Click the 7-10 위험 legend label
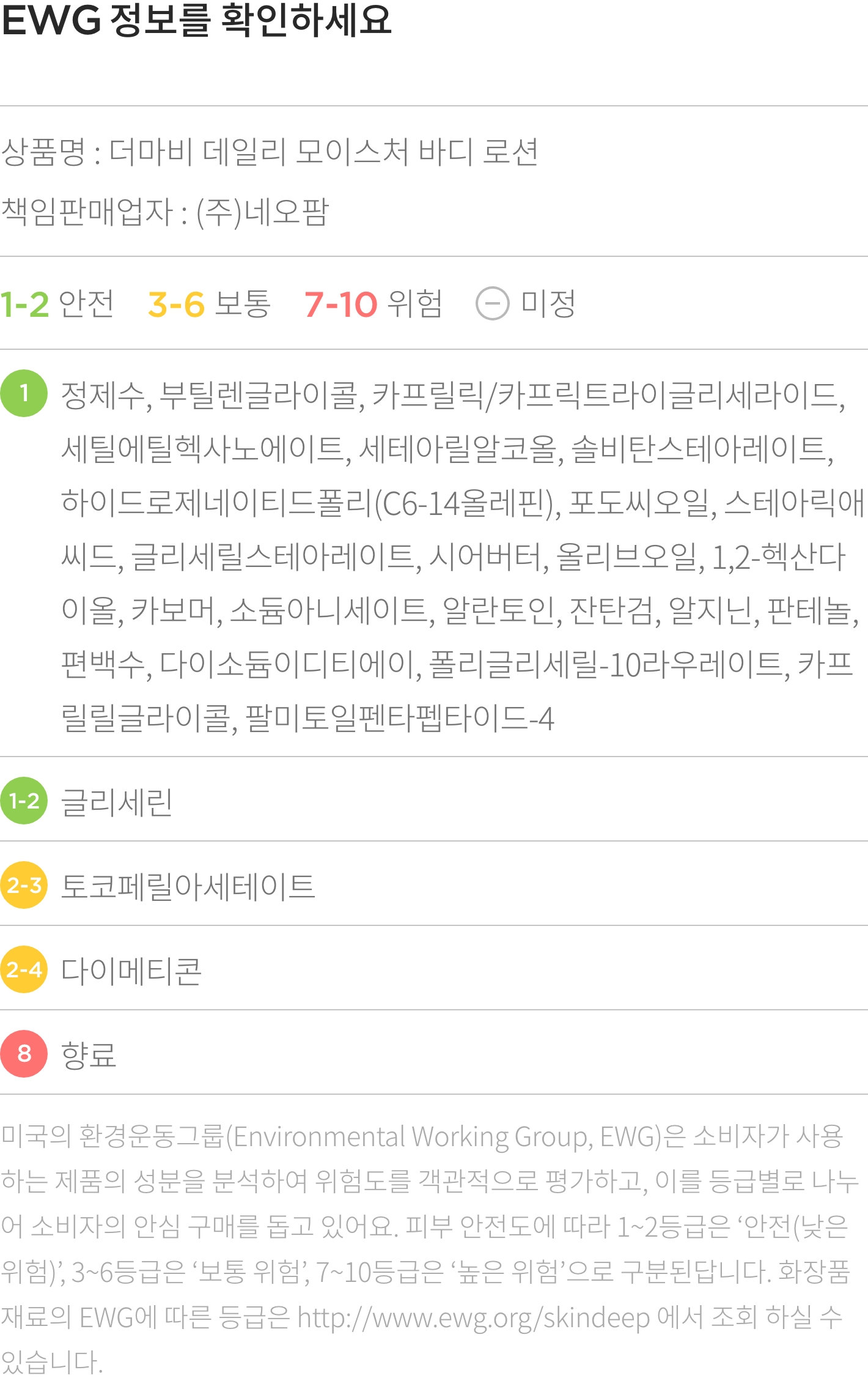The height and width of the screenshot is (1381, 868). click(373, 304)
